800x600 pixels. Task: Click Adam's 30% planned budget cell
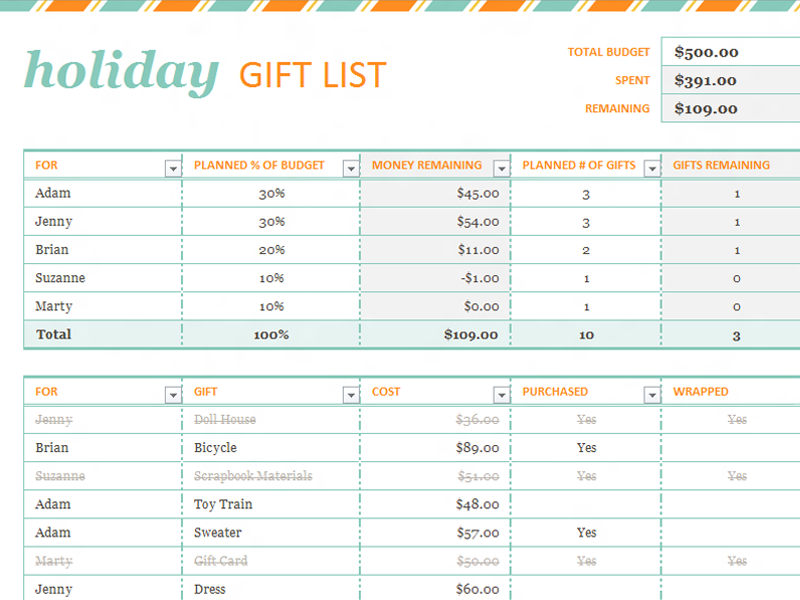coord(271,193)
